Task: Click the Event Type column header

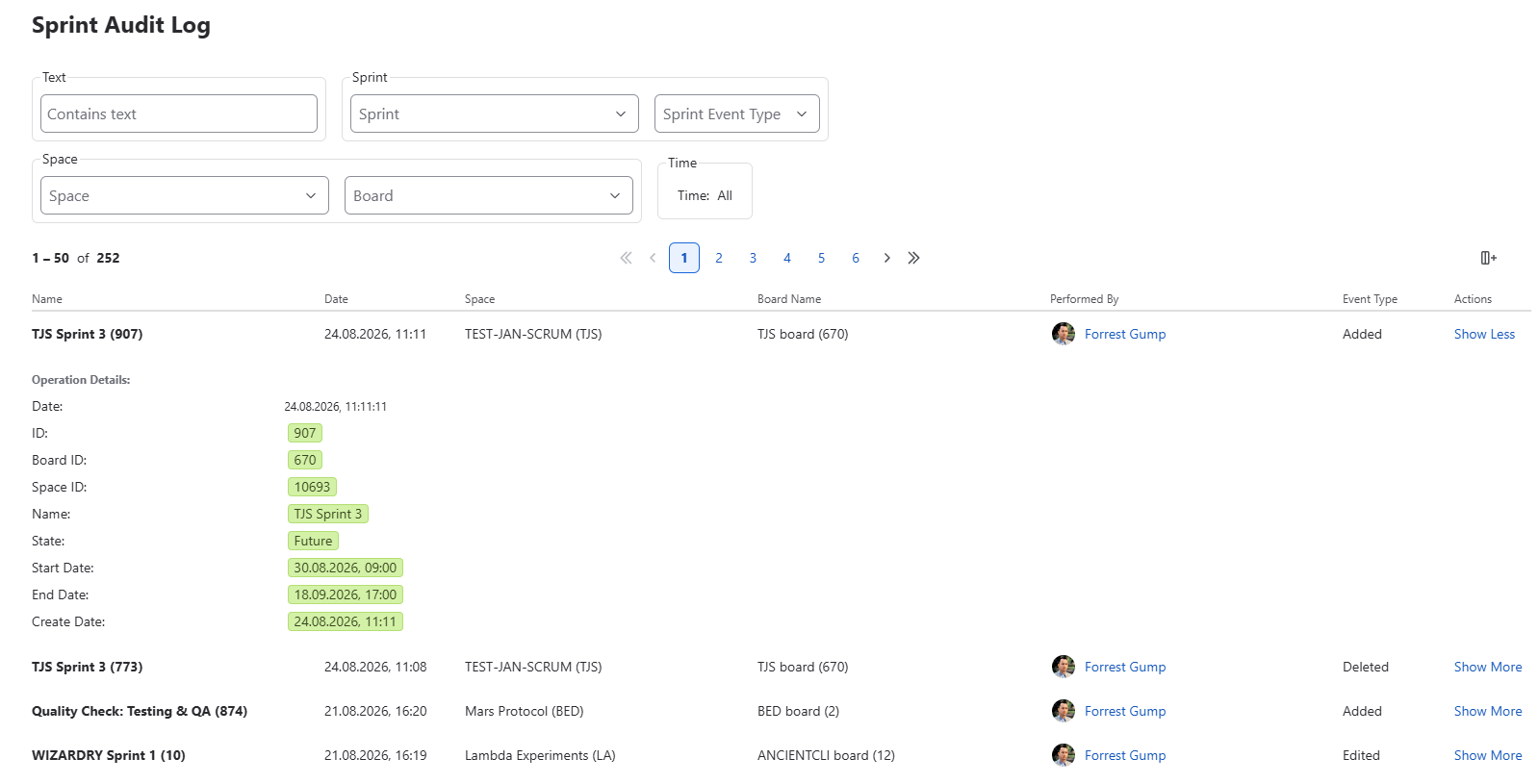Action: click(1370, 299)
